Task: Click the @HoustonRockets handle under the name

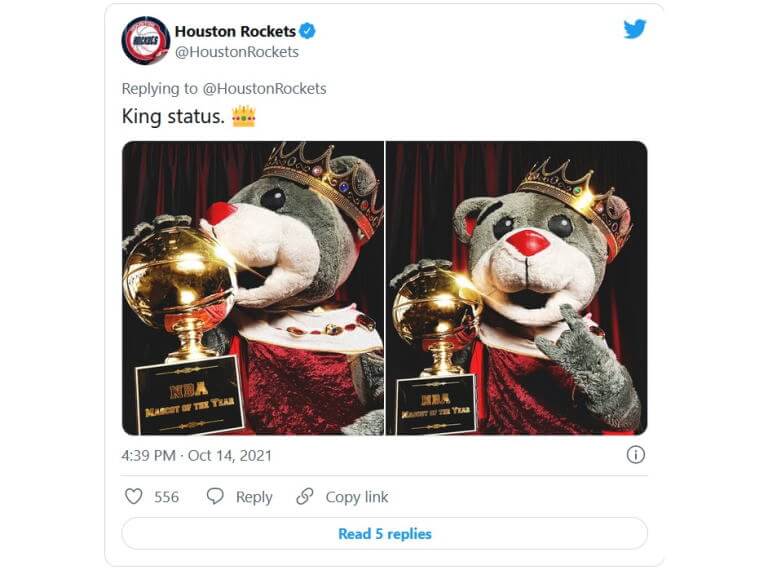Action: click(x=237, y=52)
